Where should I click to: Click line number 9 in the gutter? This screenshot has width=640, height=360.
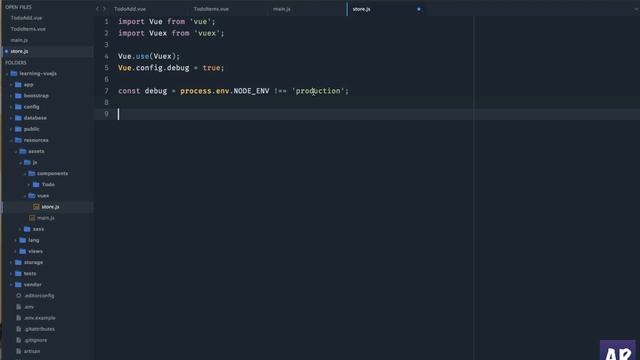[x=107, y=114]
